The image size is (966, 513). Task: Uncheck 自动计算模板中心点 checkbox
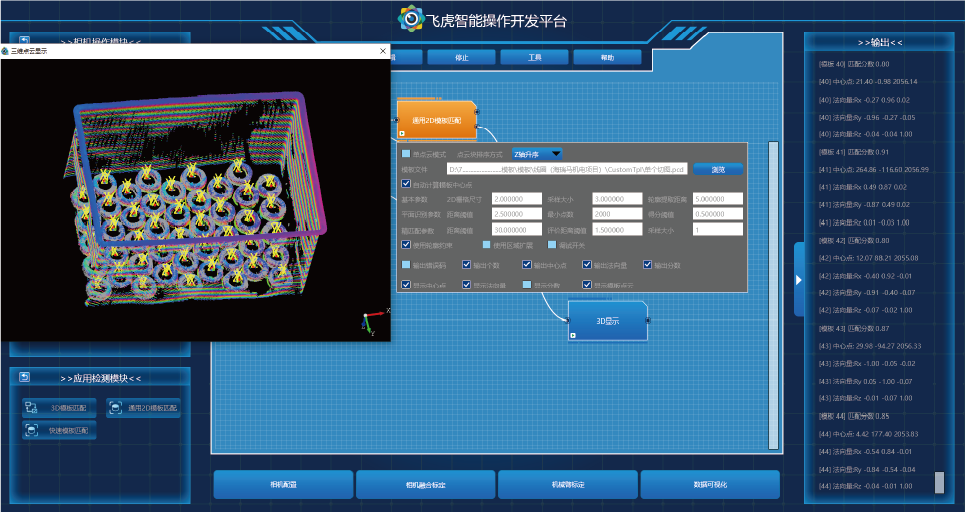click(405, 184)
